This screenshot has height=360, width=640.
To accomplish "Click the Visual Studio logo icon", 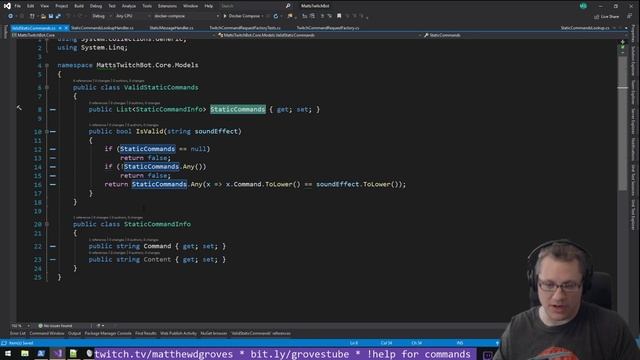I will pyautogui.click(x=7, y=6).
